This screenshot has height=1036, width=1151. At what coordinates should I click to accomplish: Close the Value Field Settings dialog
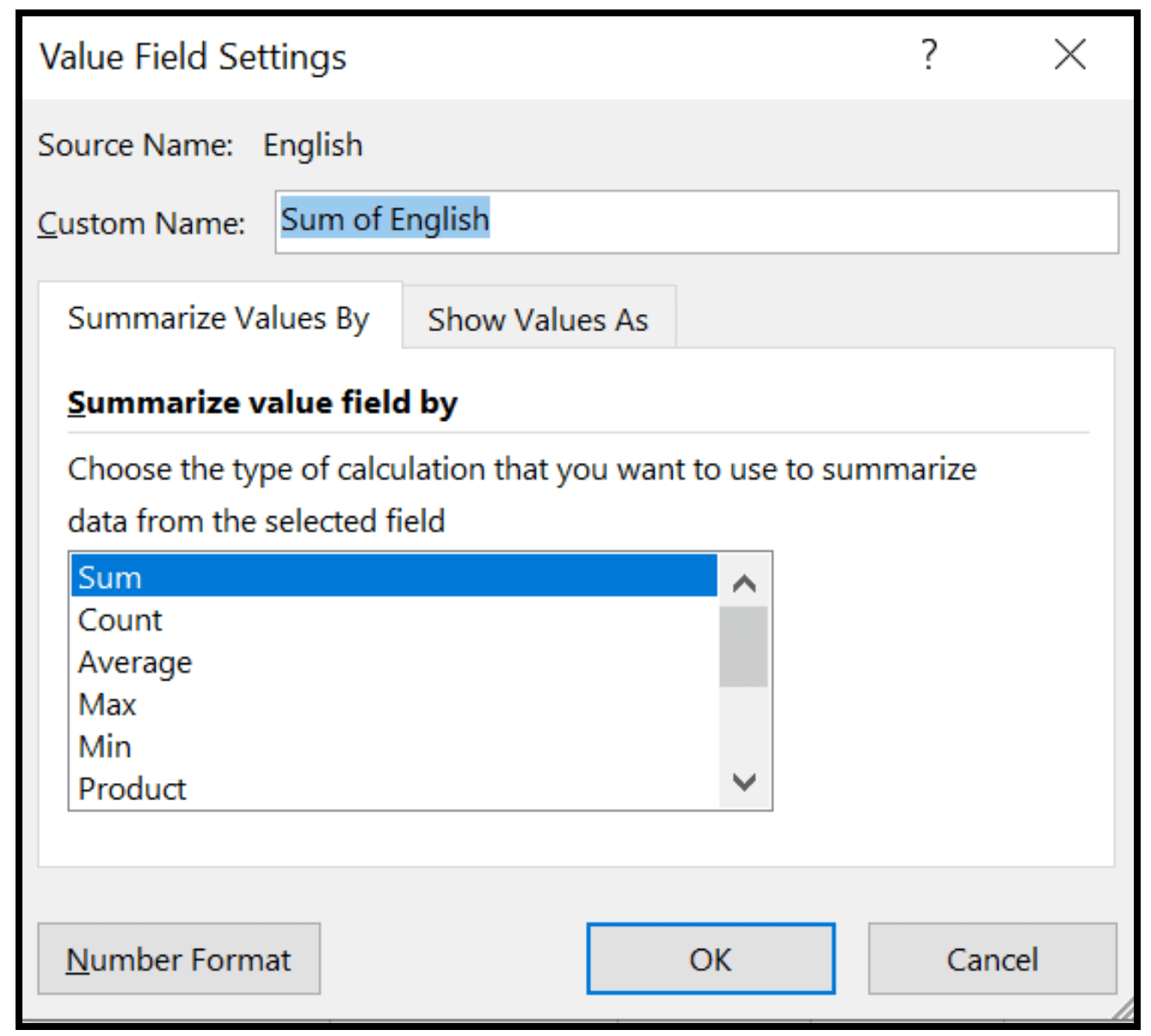click(x=1069, y=54)
